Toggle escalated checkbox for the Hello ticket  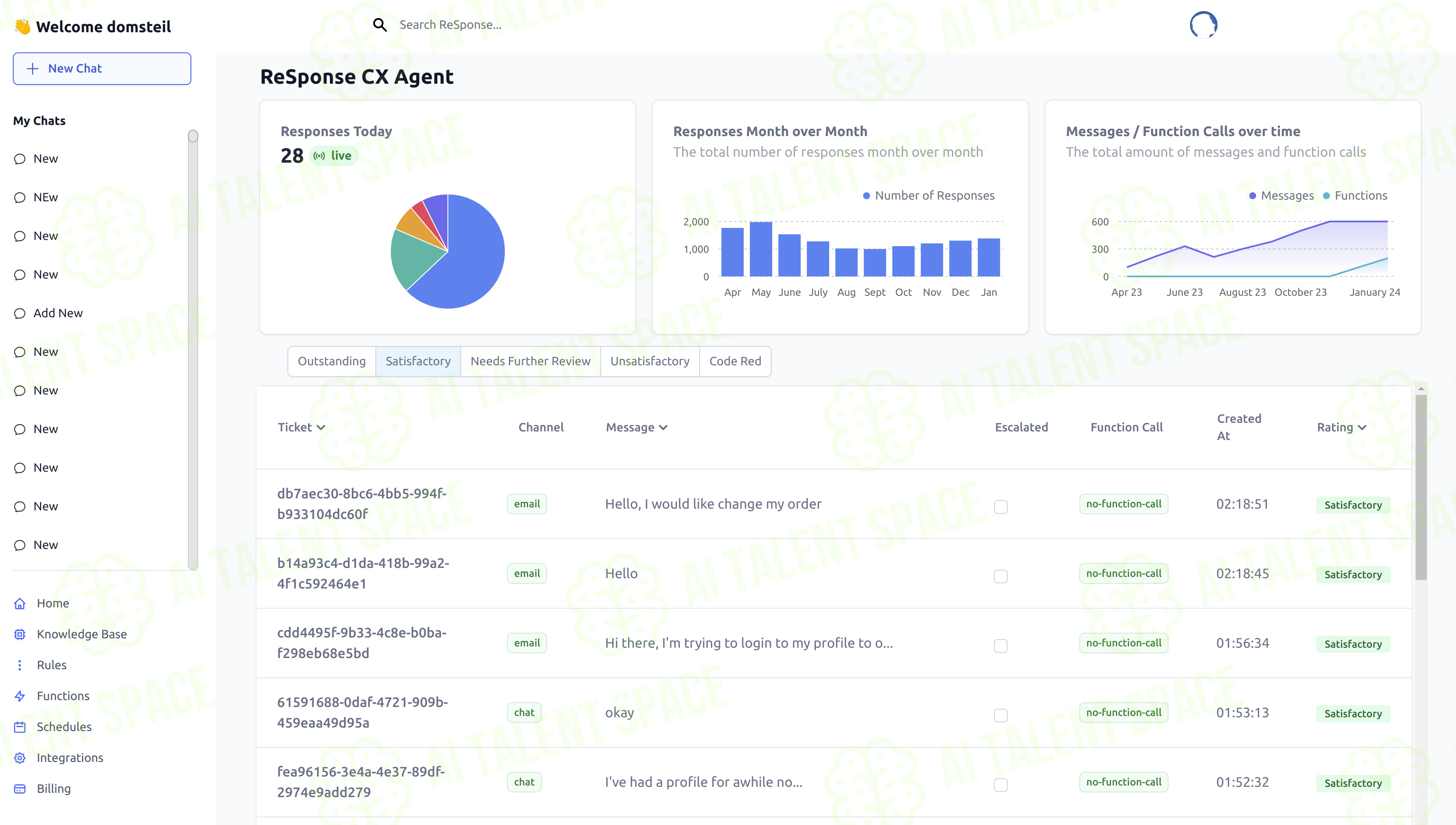tap(1001, 576)
